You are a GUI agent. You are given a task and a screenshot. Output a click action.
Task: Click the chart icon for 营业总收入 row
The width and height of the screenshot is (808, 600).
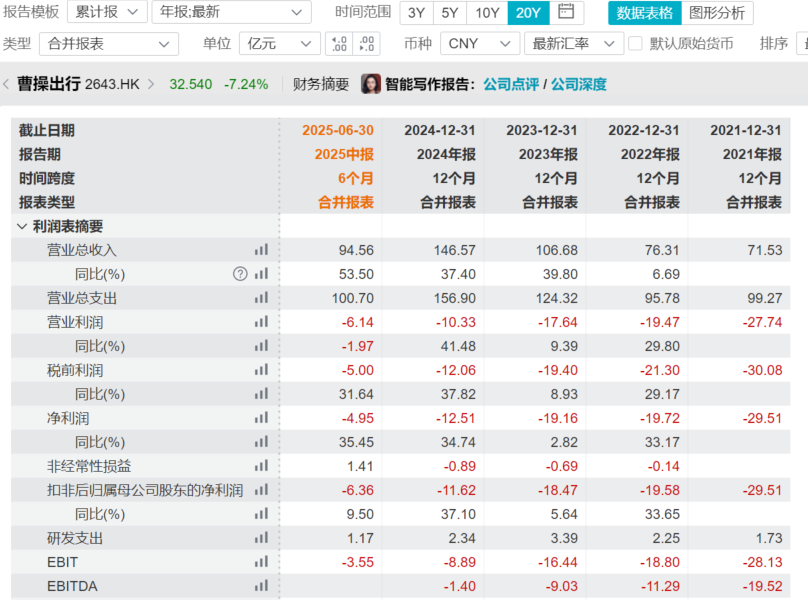point(261,250)
